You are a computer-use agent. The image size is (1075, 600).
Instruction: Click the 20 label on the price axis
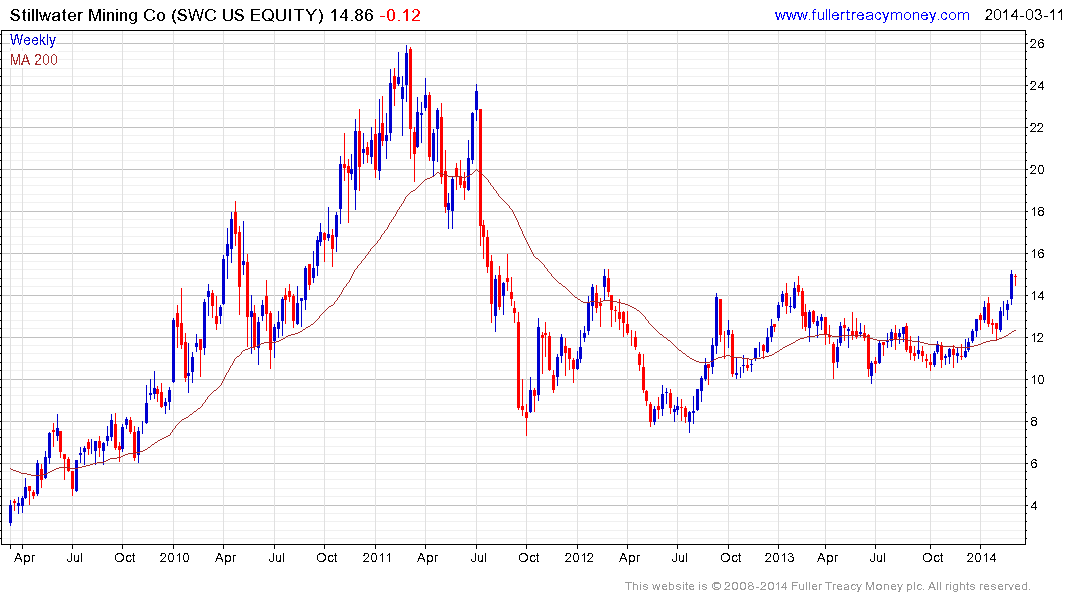tap(1037, 170)
